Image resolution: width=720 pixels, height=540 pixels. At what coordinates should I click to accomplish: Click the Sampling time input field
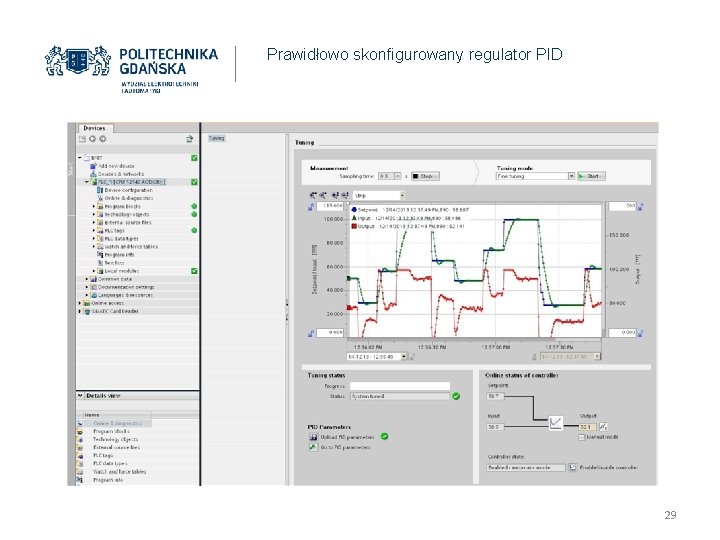[x=386, y=176]
